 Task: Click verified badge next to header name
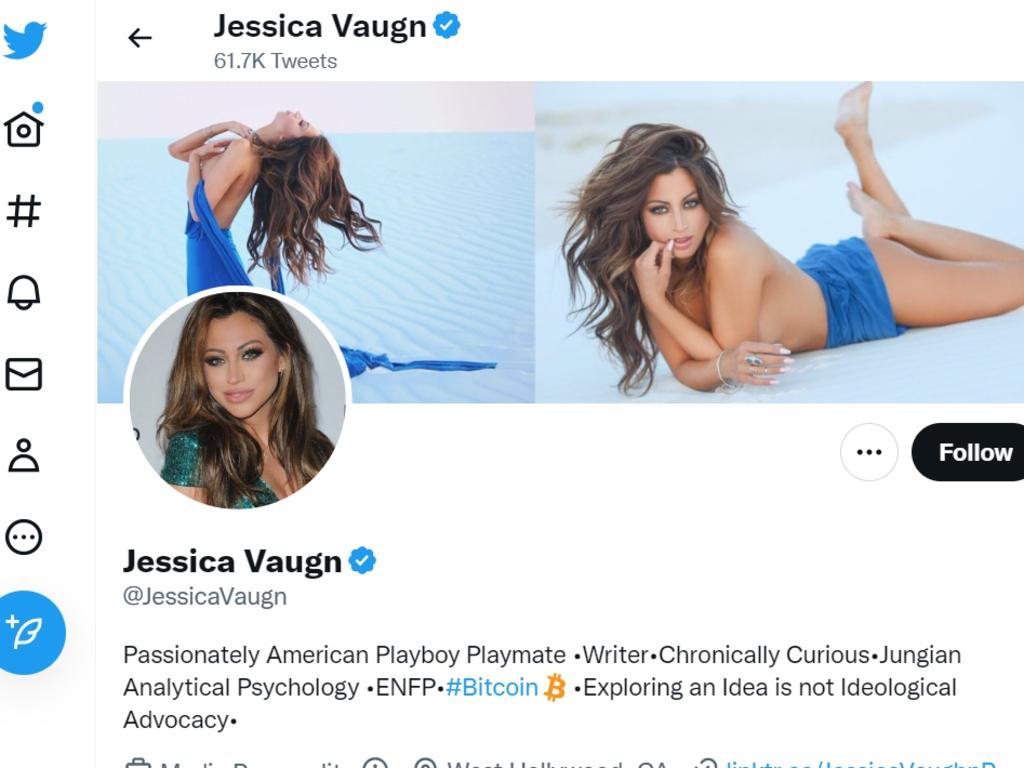(447, 25)
